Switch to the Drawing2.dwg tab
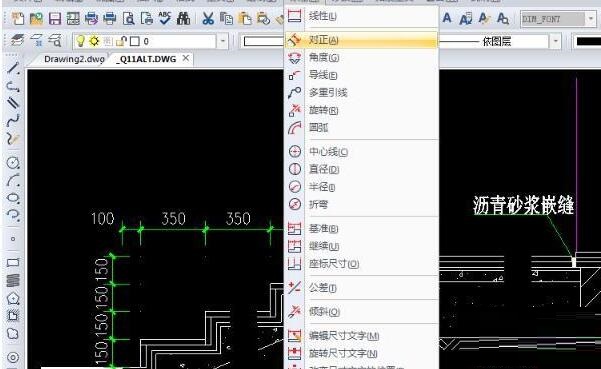Screen dimensions: 601x369 point(74,59)
